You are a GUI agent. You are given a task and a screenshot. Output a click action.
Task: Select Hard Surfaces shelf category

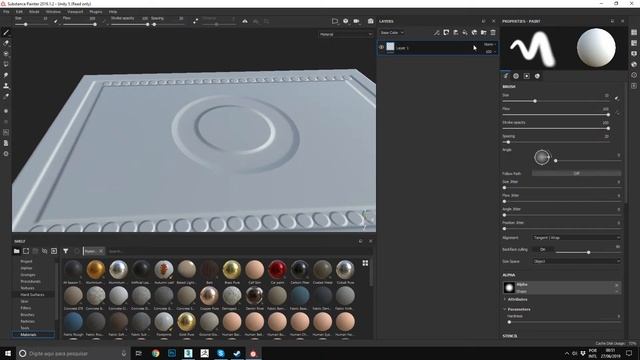tap(32, 295)
